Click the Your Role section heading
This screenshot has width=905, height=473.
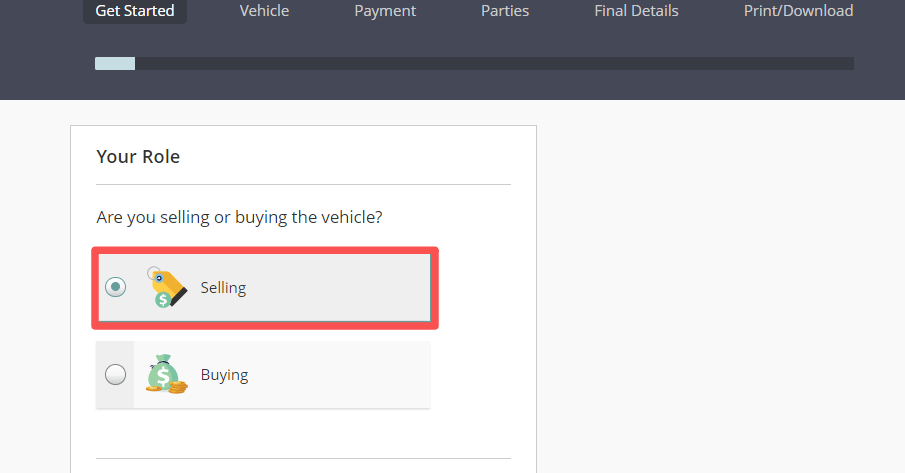pos(138,157)
